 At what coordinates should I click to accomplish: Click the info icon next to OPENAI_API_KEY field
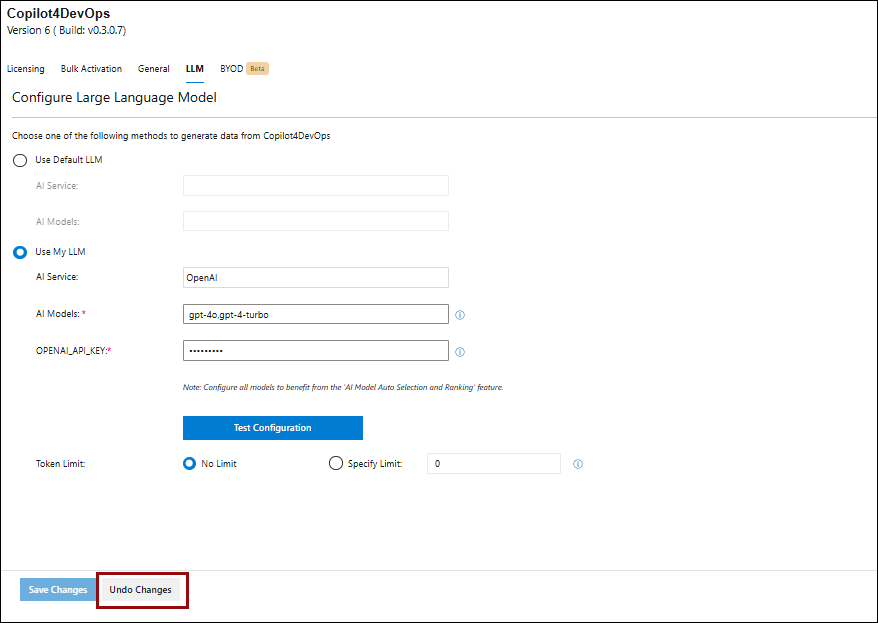coord(460,352)
